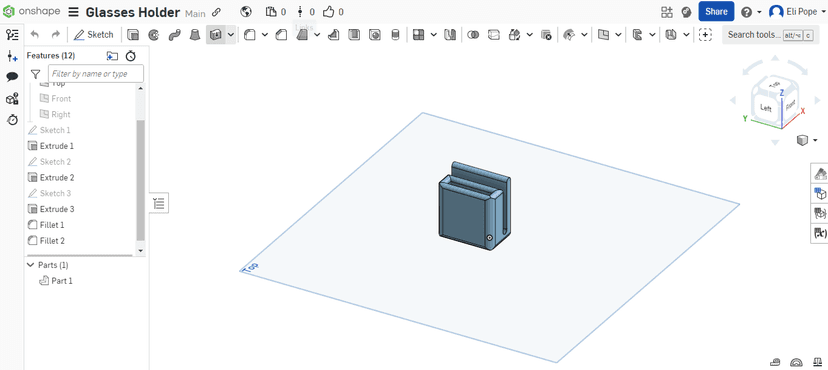The width and height of the screenshot is (828, 370).
Task: Select the Revolve tool icon
Action: pos(154,35)
